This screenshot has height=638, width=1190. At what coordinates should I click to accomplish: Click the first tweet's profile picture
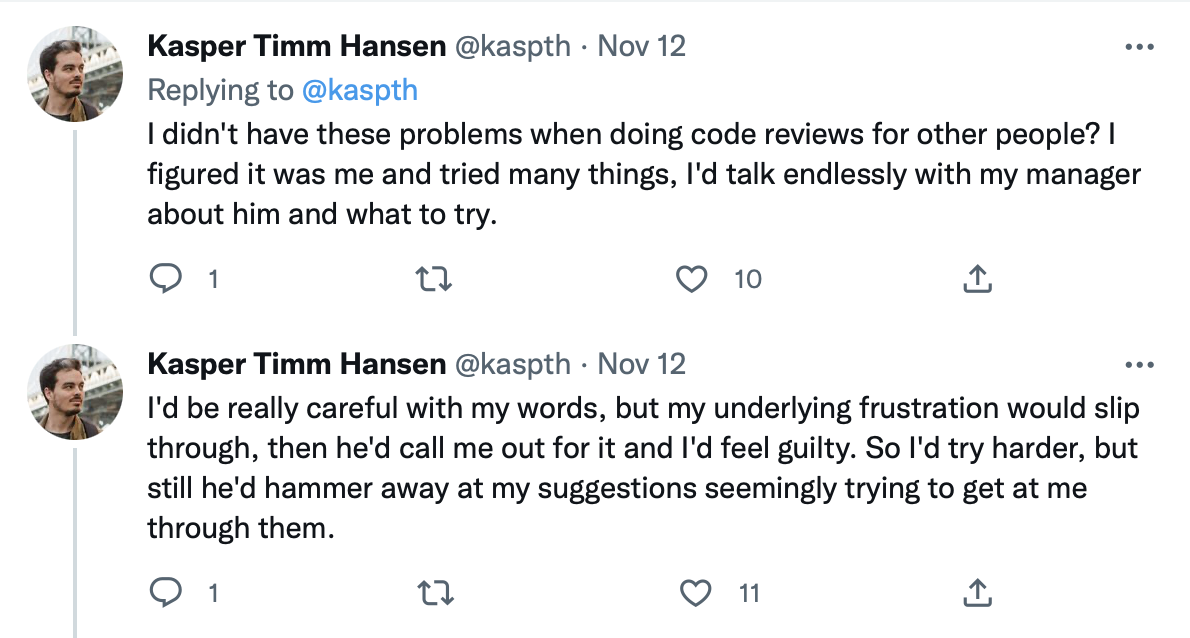pos(75,72)
